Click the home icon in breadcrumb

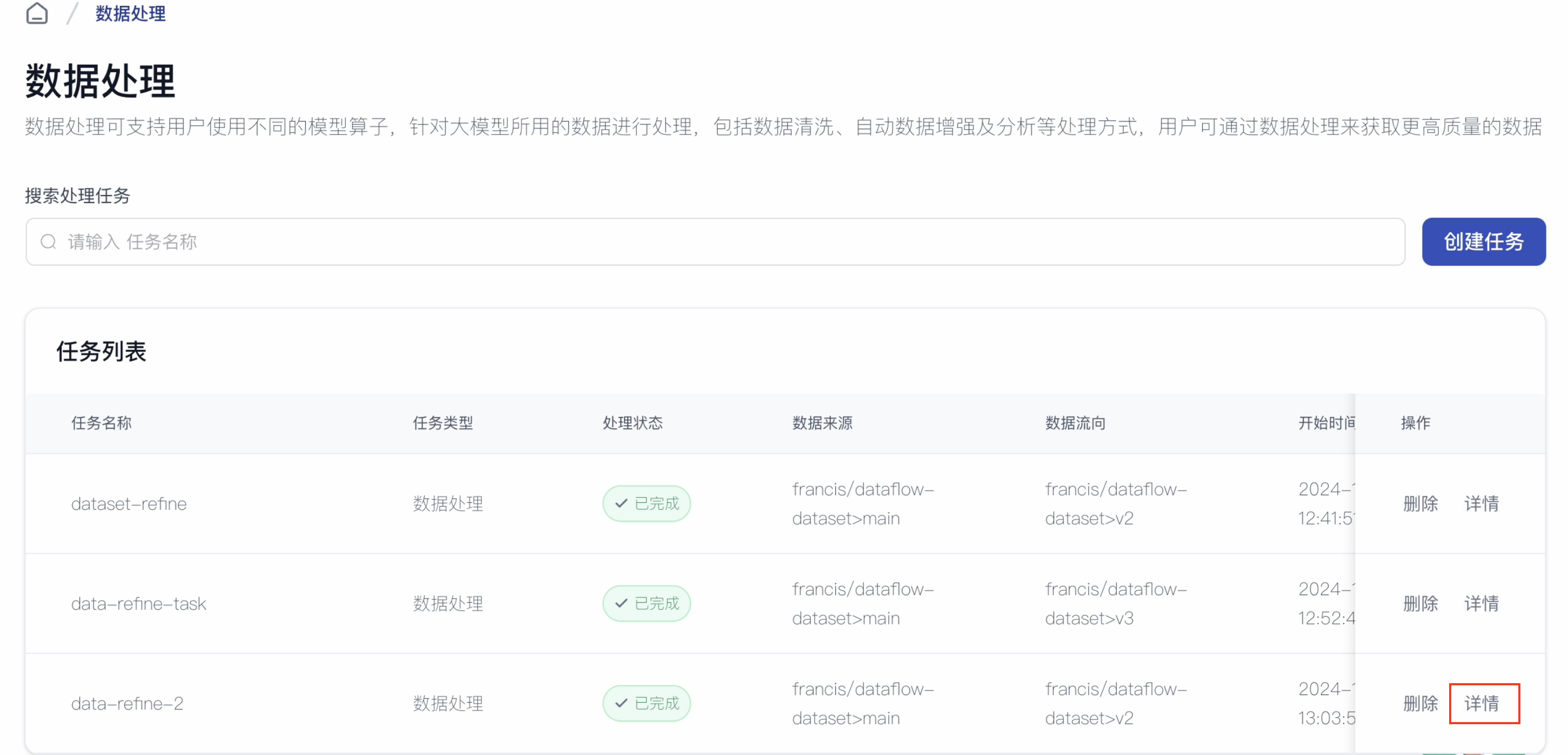point(37,14)
